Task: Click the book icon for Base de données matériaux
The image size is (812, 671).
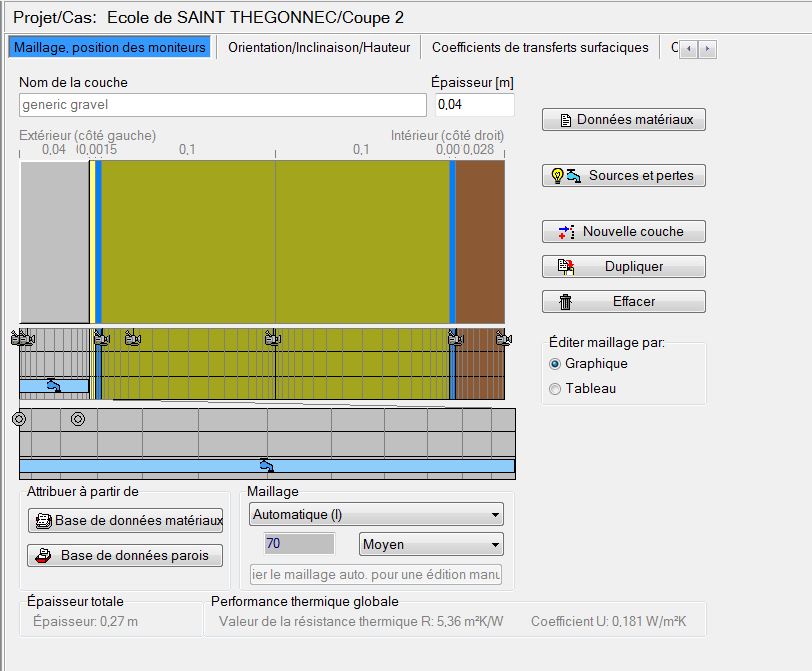Action: pyautogui.click(x=43, y=521)
